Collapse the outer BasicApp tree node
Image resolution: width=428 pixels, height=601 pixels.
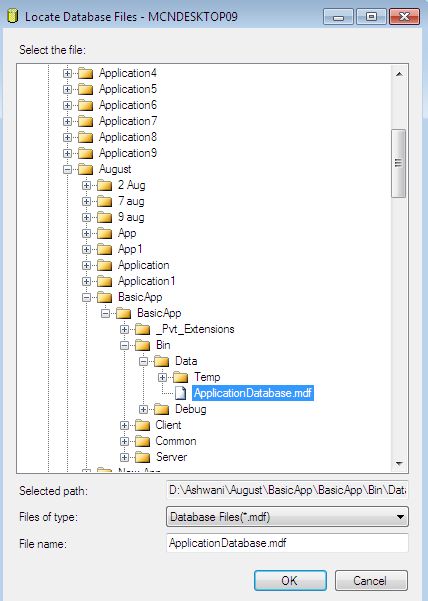tap(87, 297)
